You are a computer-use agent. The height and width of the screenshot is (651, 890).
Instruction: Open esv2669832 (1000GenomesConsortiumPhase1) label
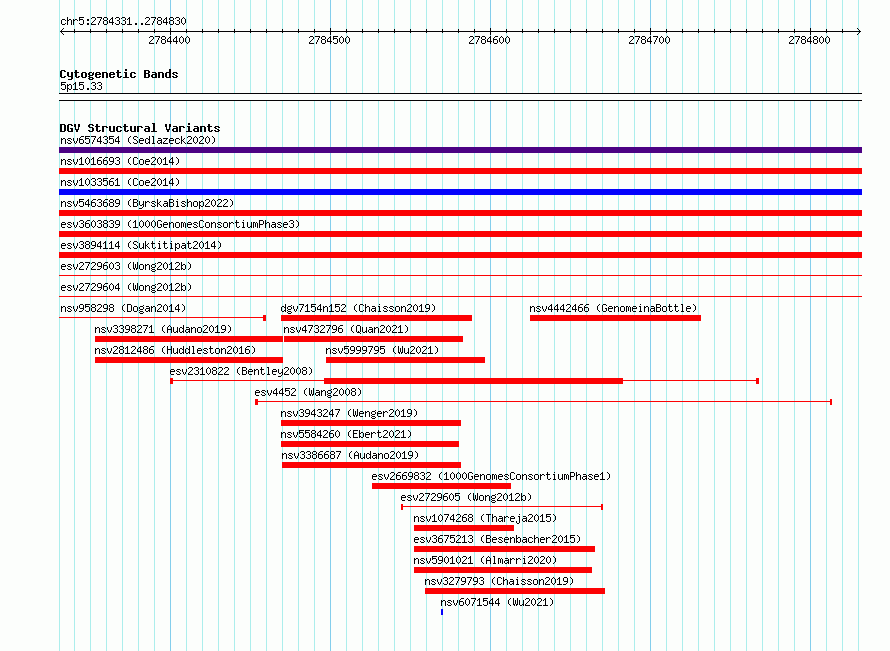click(x=492, y=476)
